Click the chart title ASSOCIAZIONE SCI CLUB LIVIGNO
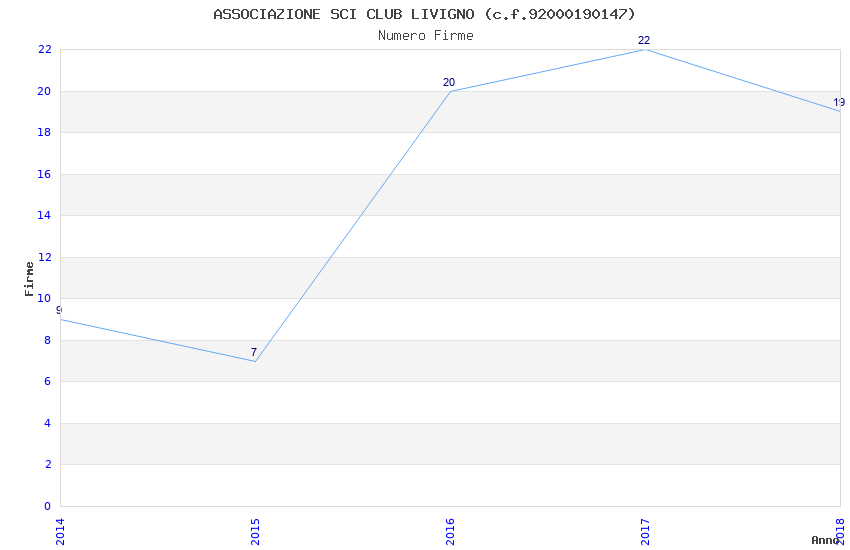Screen dimensions: 850x550 pyautogui.click(x=424, y=14)
